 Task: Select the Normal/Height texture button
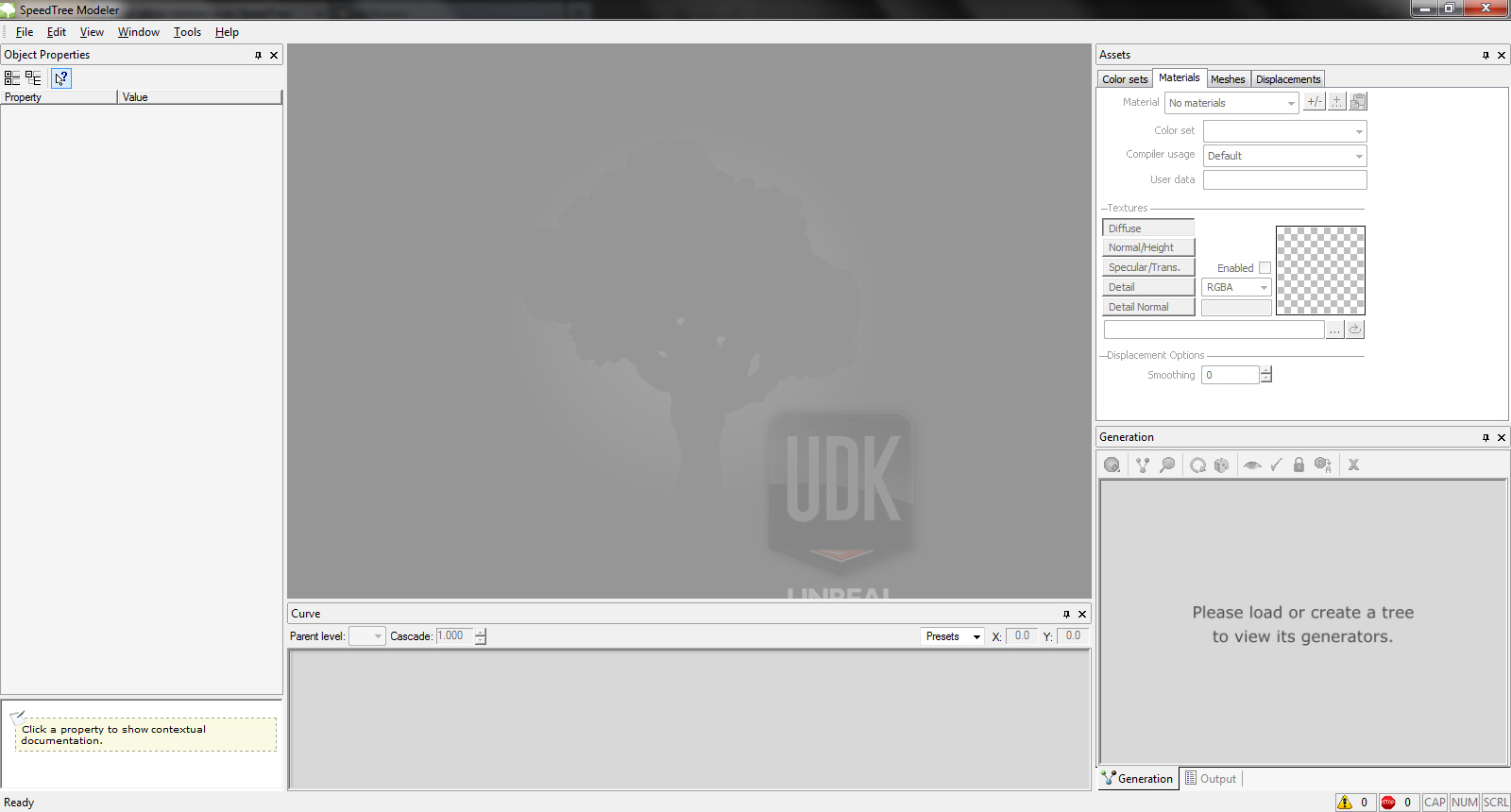1148,247
